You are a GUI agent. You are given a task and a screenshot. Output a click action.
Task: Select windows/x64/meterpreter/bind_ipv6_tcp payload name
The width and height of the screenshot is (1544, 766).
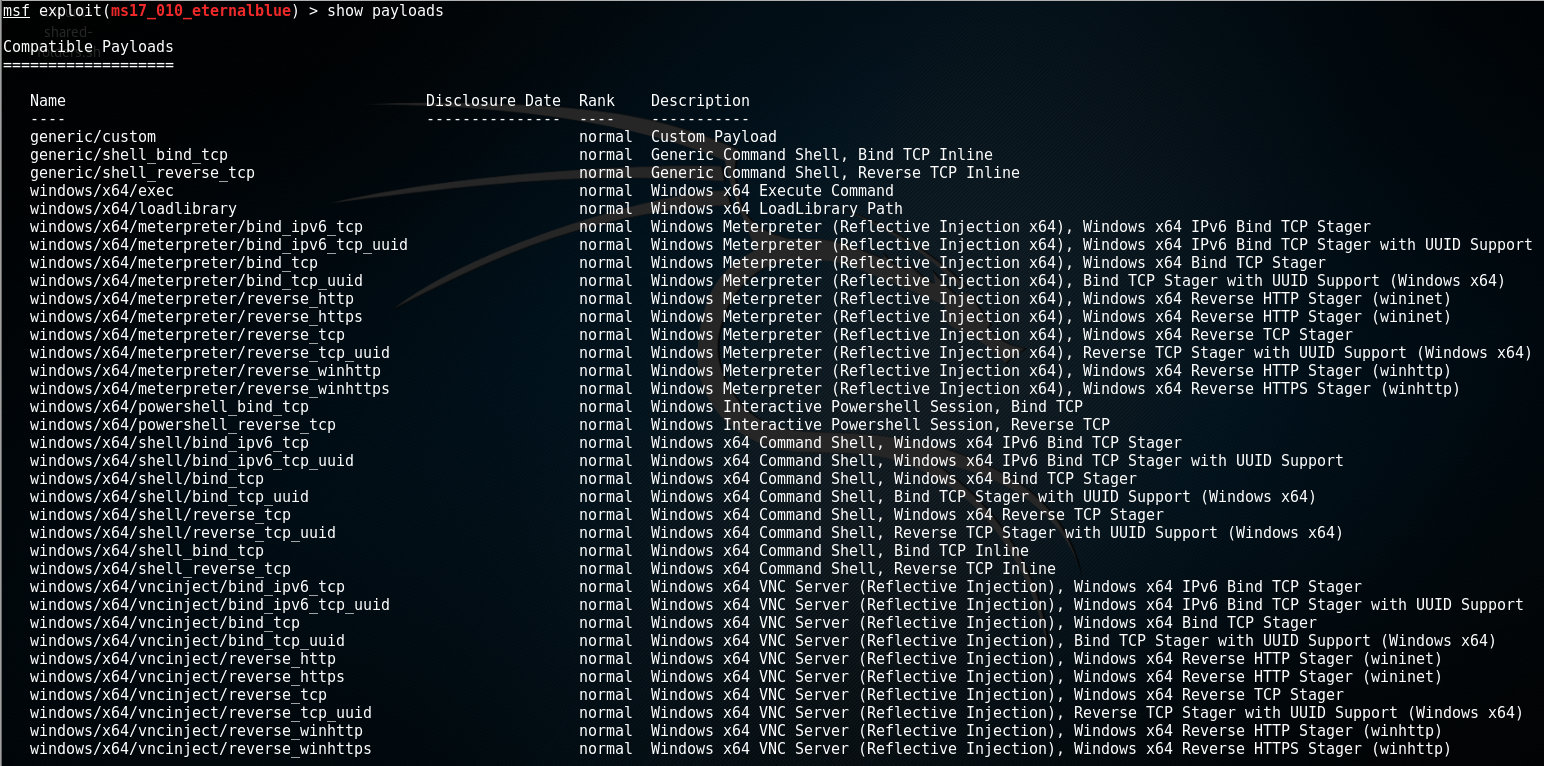tap(196, 227)
